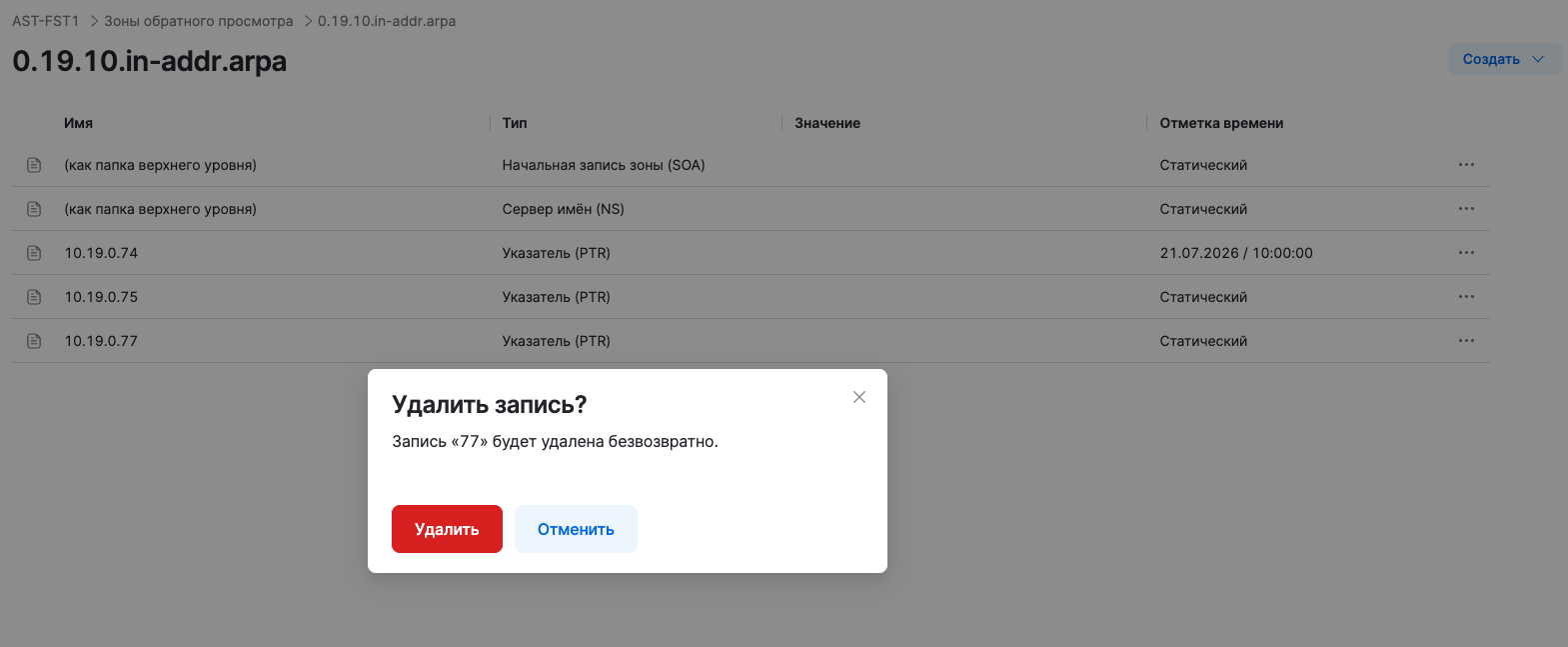Select the 0.19.10.in-addr.arpa breadcrumb
Viewport: 1568px width, 647px height.
(387, 21)
